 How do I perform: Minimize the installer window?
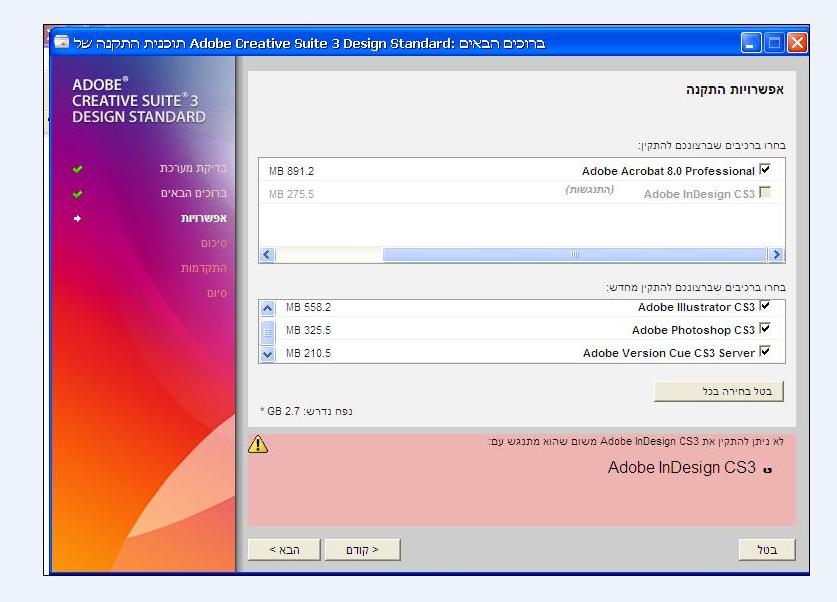pyautogui.click(x=751, y=43)
